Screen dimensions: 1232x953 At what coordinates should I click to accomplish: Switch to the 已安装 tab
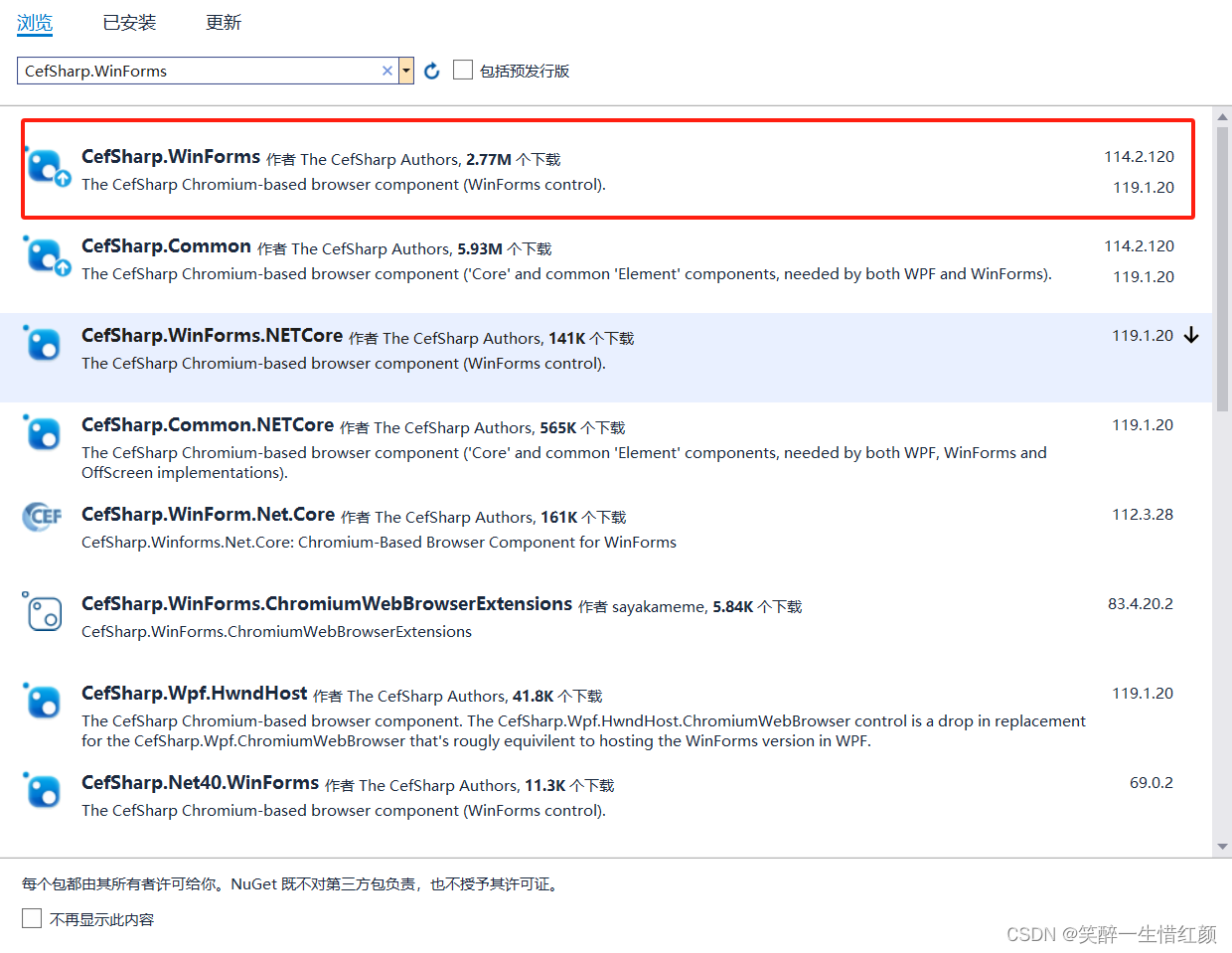point(128,22)
